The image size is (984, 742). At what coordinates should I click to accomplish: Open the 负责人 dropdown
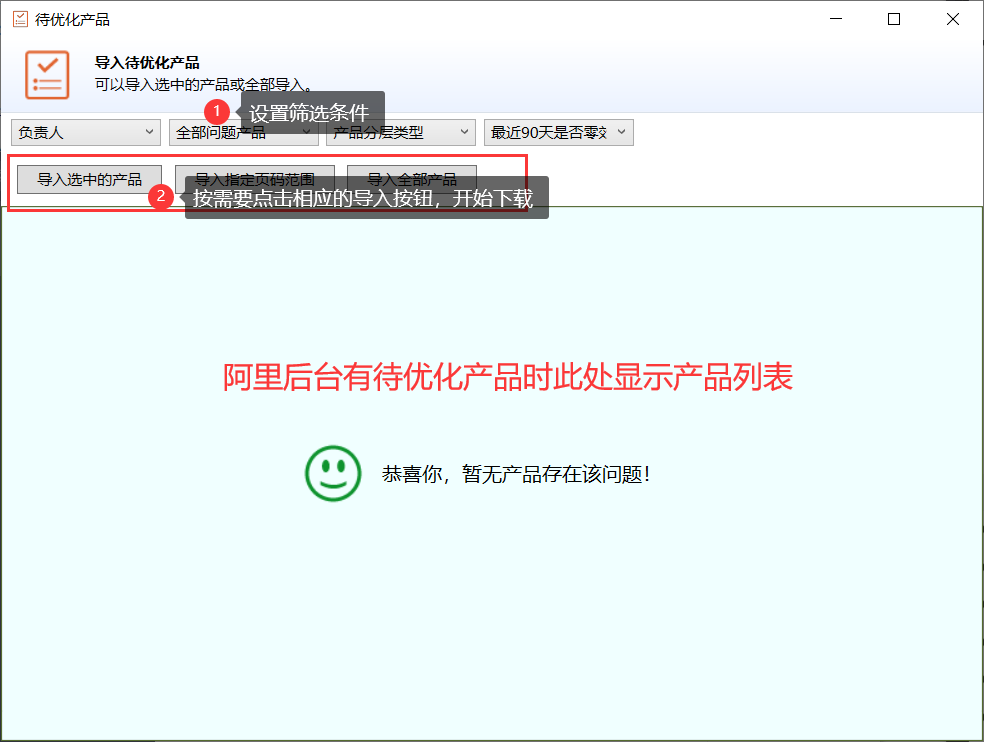pyautogui.click(x=85, y=132)
